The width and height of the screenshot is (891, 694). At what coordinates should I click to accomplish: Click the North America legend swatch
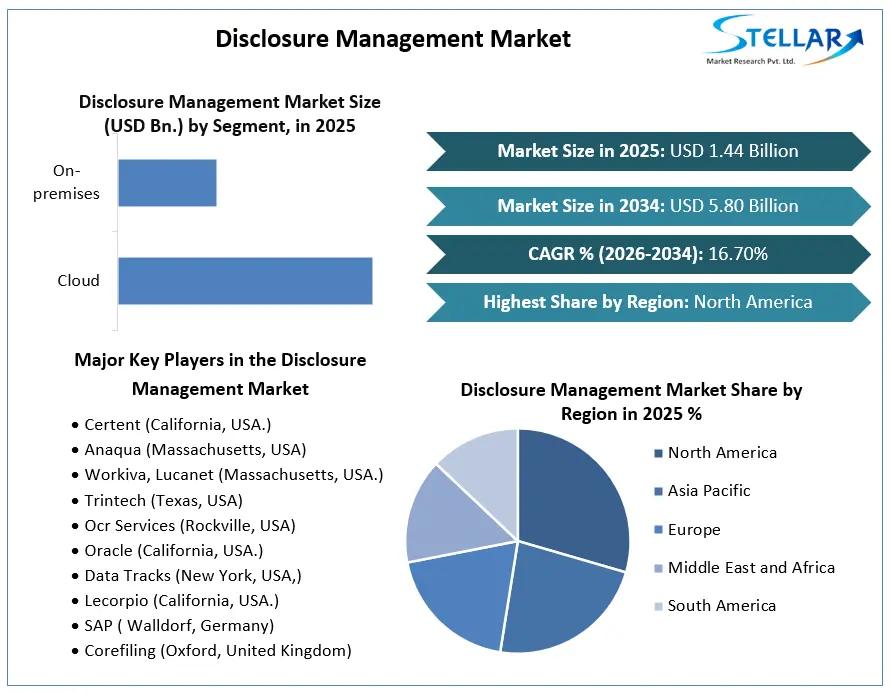point(658,453)
